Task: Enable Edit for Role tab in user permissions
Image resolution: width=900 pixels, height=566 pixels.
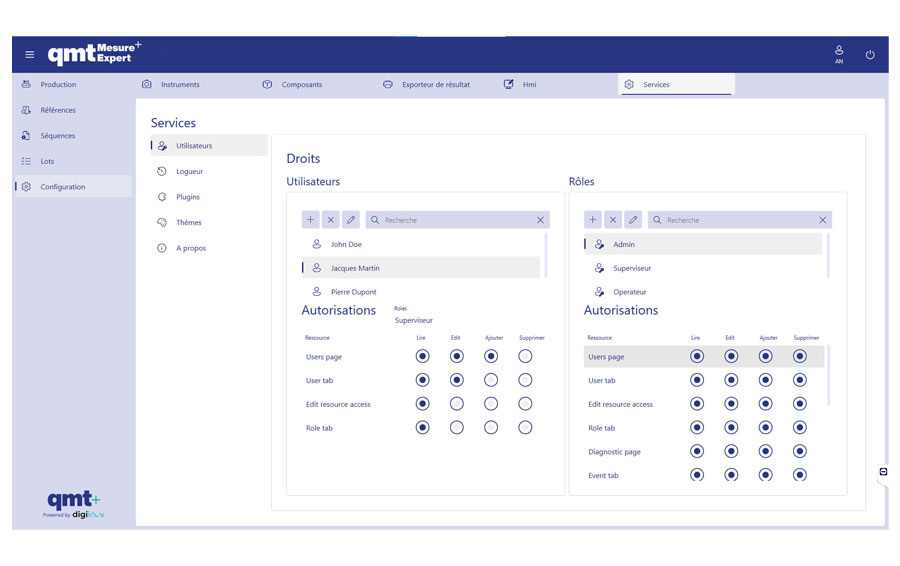Action: [457, 427]
